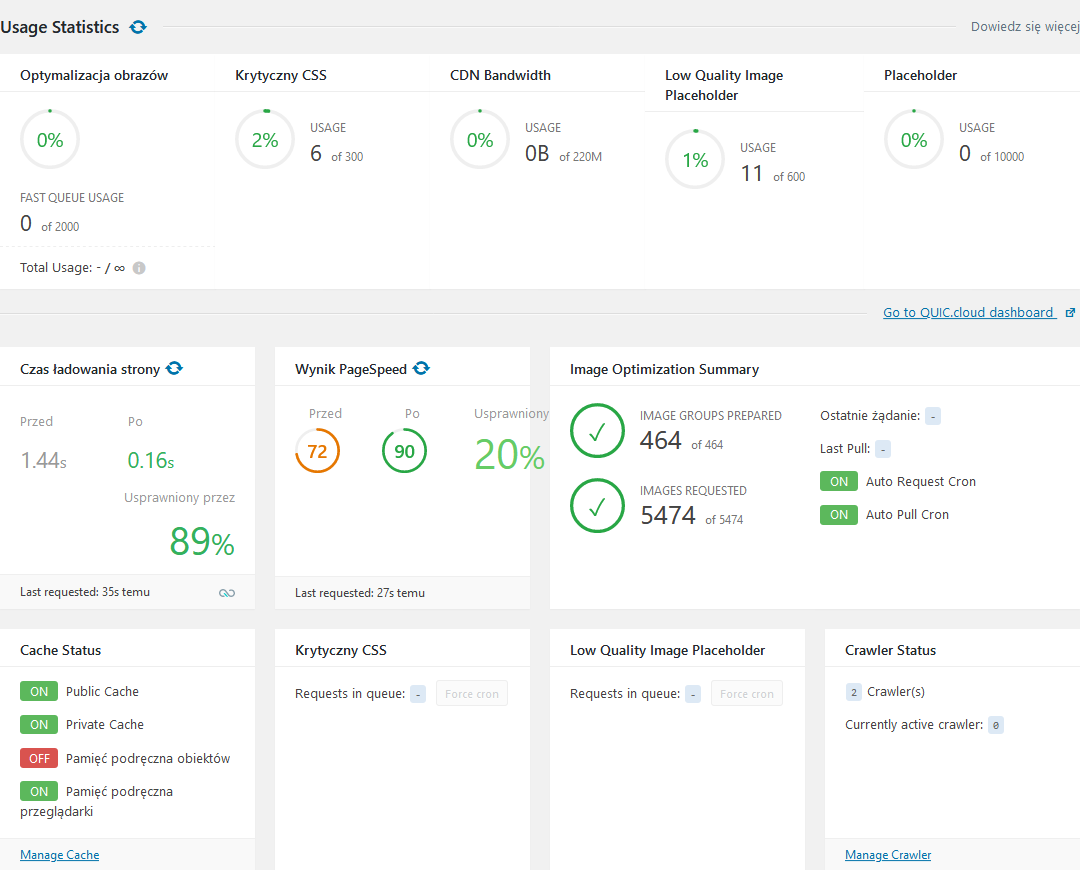
Task: Click the FAST QUEUE USAGE '0 of 2000' value
Action: click(x=50, y=224)
